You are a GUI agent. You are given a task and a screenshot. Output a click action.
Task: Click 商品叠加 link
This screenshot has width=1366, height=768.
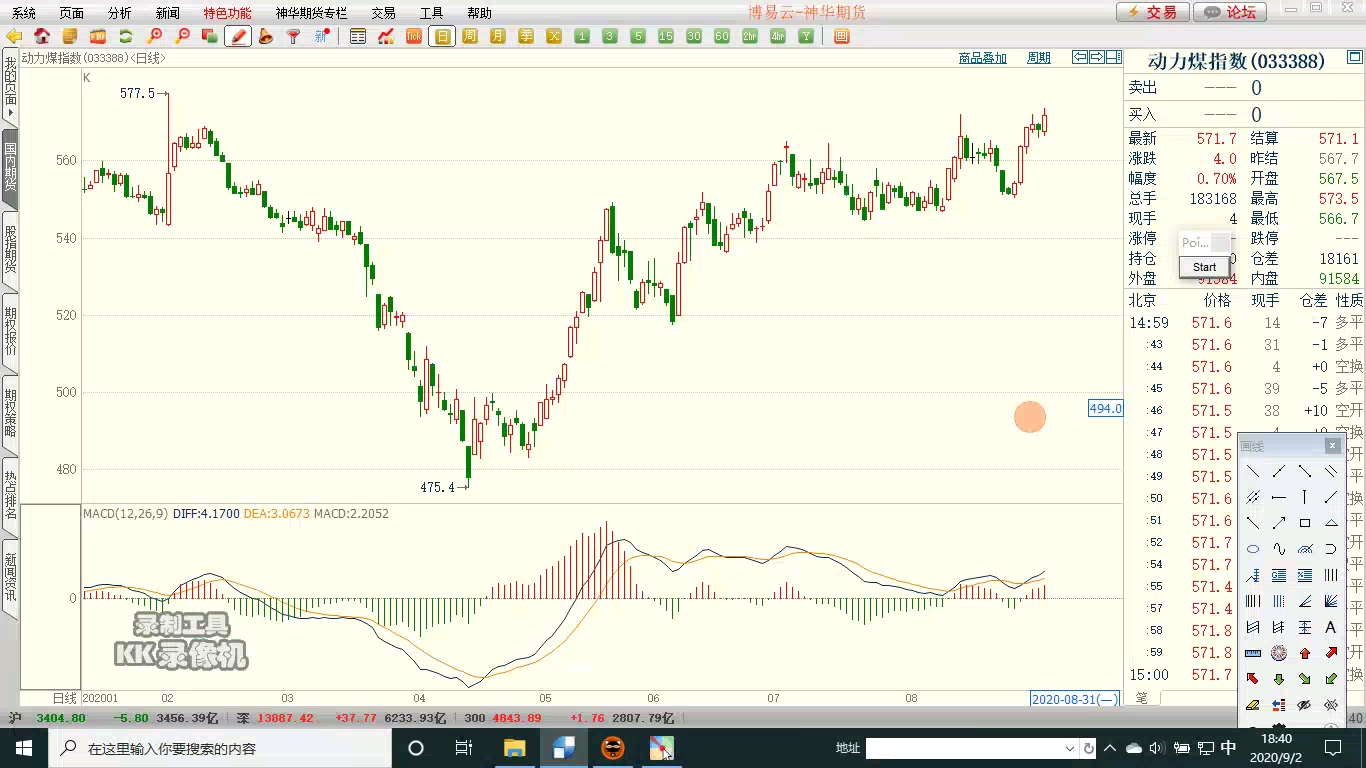(x=982, y=58)
